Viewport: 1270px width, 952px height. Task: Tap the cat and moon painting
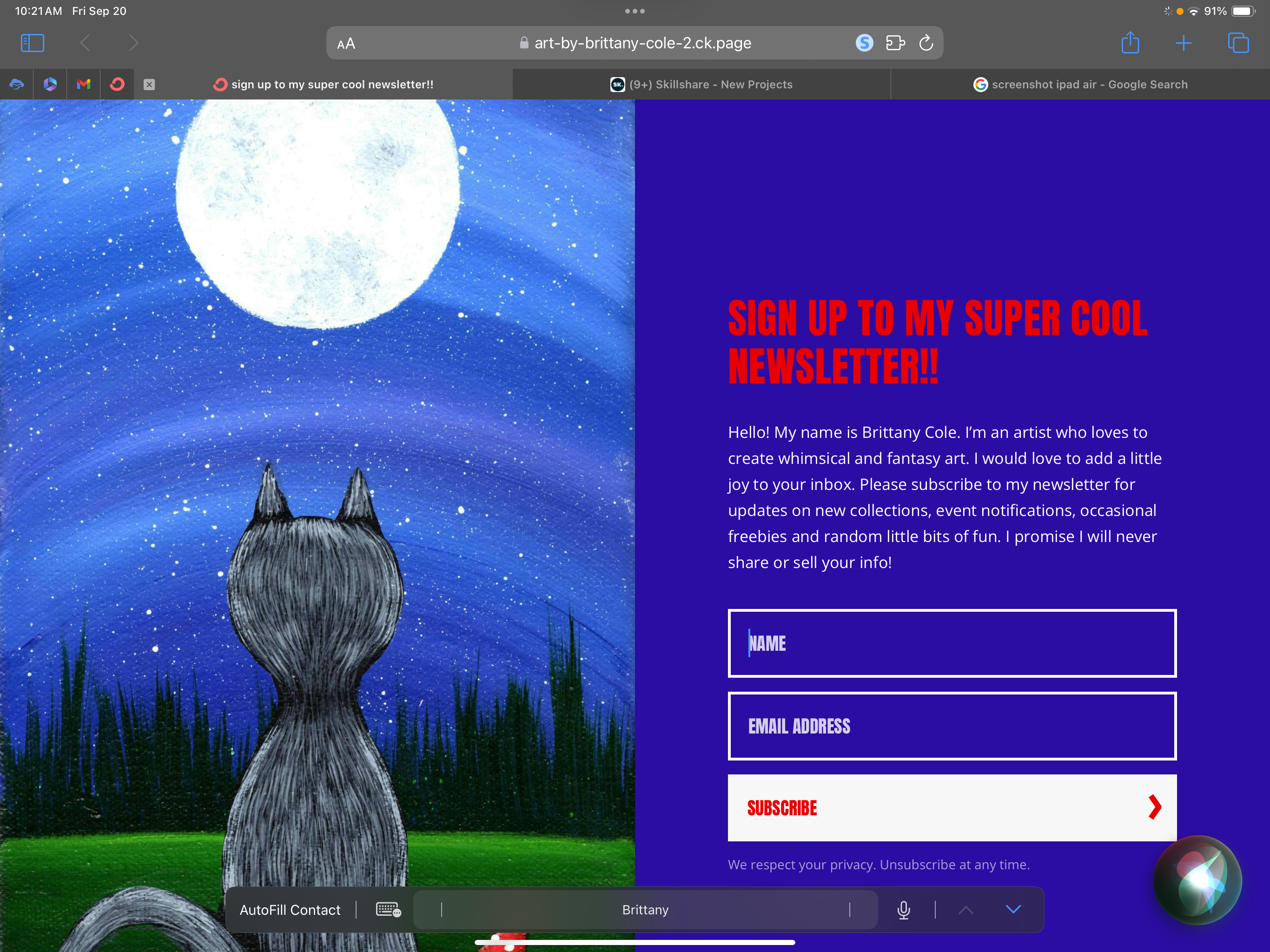(x=317, y=525)
